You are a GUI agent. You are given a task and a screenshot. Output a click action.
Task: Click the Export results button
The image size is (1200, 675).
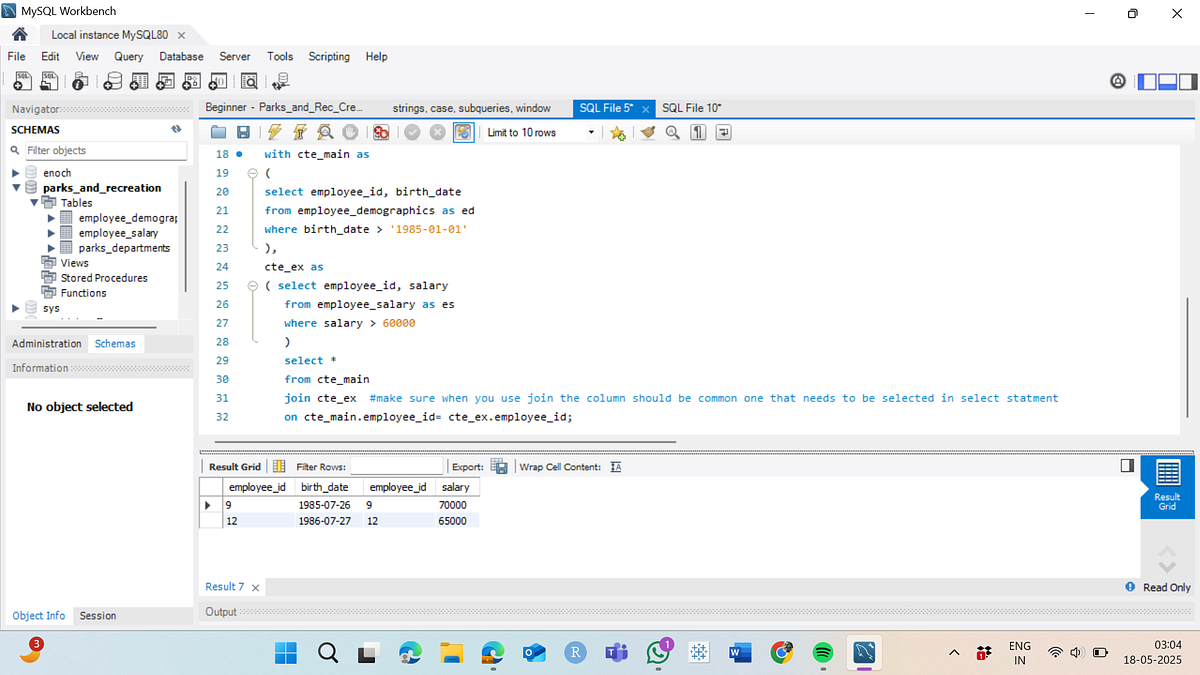pos(497,466)
